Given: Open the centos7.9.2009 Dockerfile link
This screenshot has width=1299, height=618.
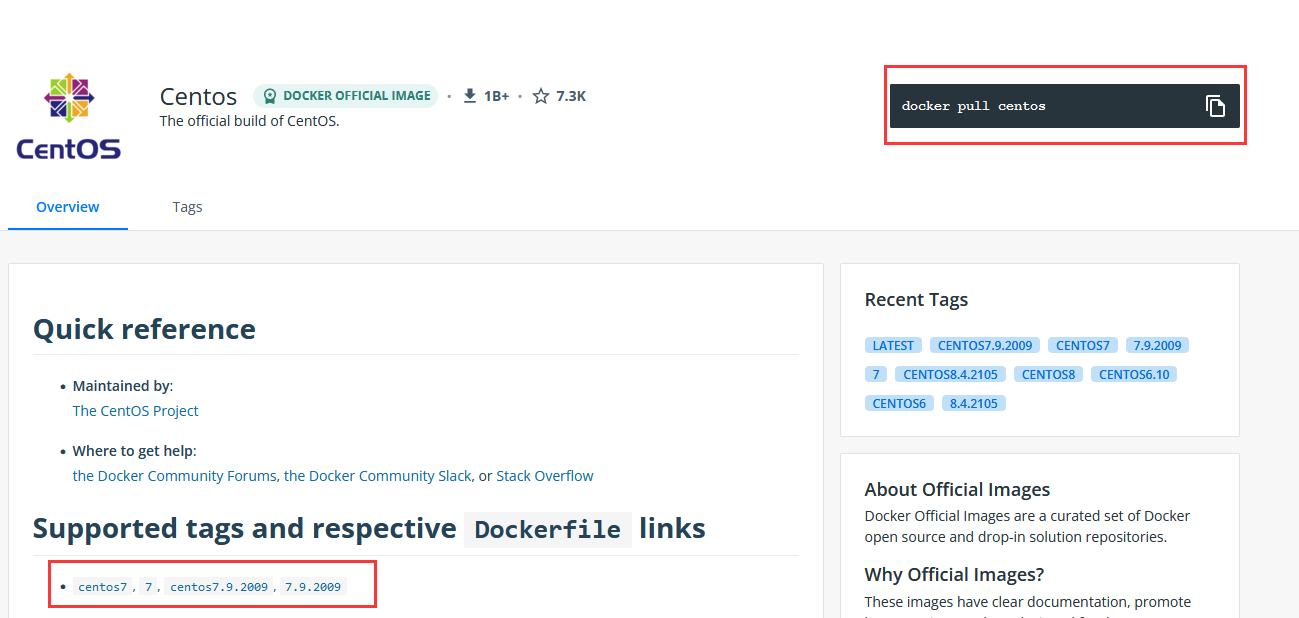Looking at the screenshot, I should pos(219,587).
